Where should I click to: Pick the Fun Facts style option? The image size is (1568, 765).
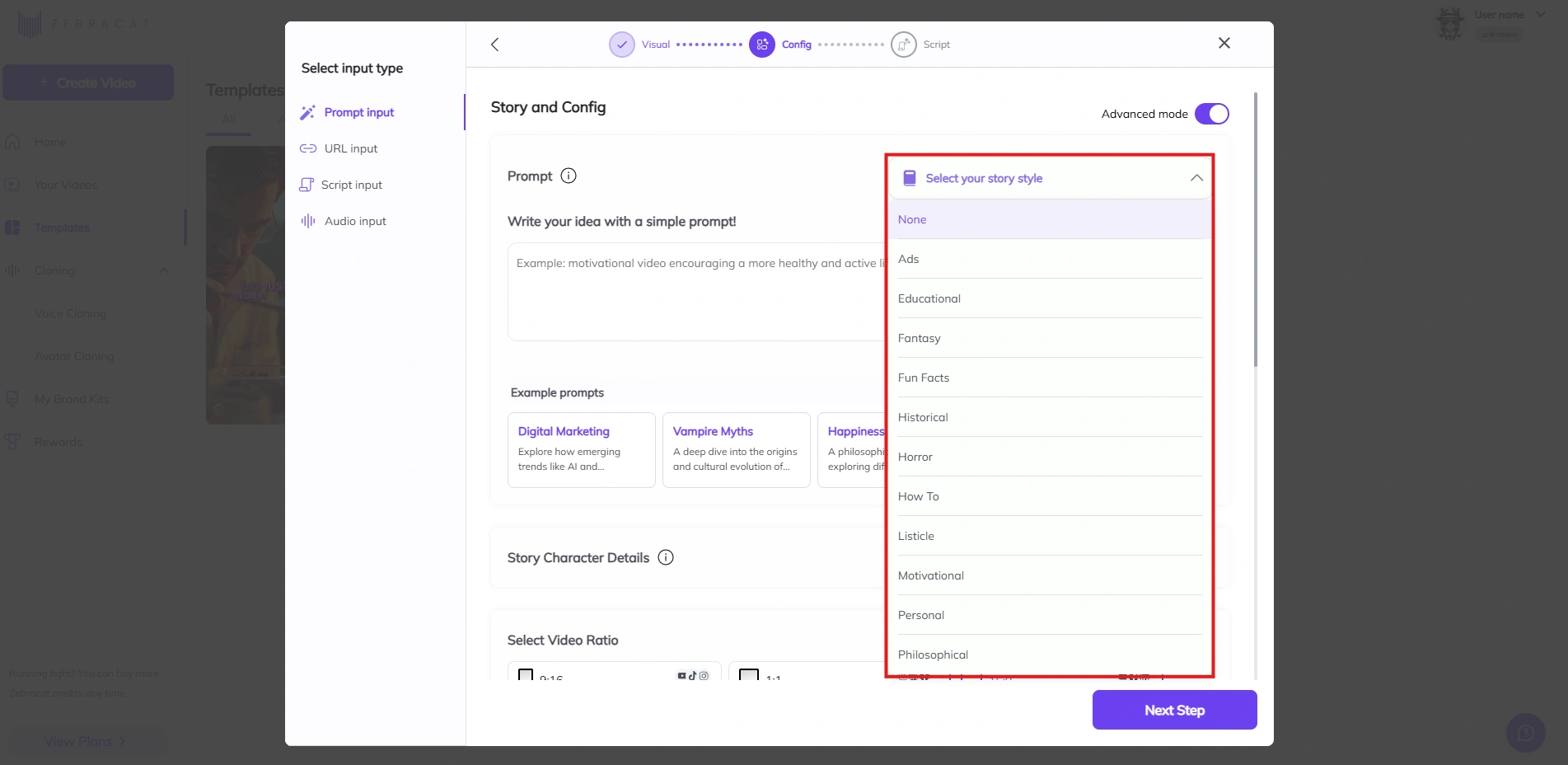coord(1050,378)
